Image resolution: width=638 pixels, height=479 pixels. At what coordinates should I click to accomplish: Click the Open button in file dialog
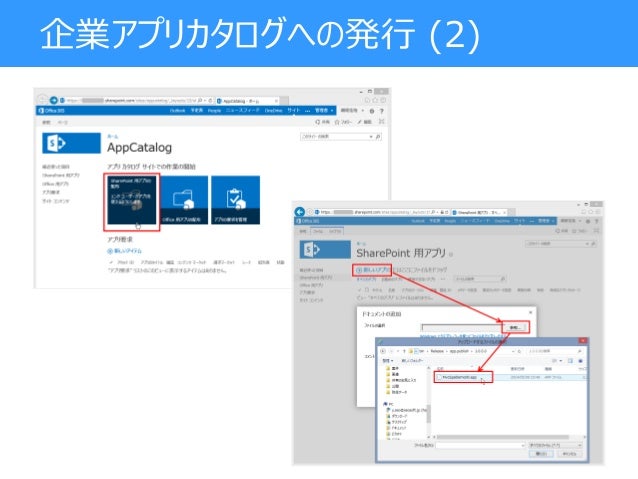pos(541,454)
